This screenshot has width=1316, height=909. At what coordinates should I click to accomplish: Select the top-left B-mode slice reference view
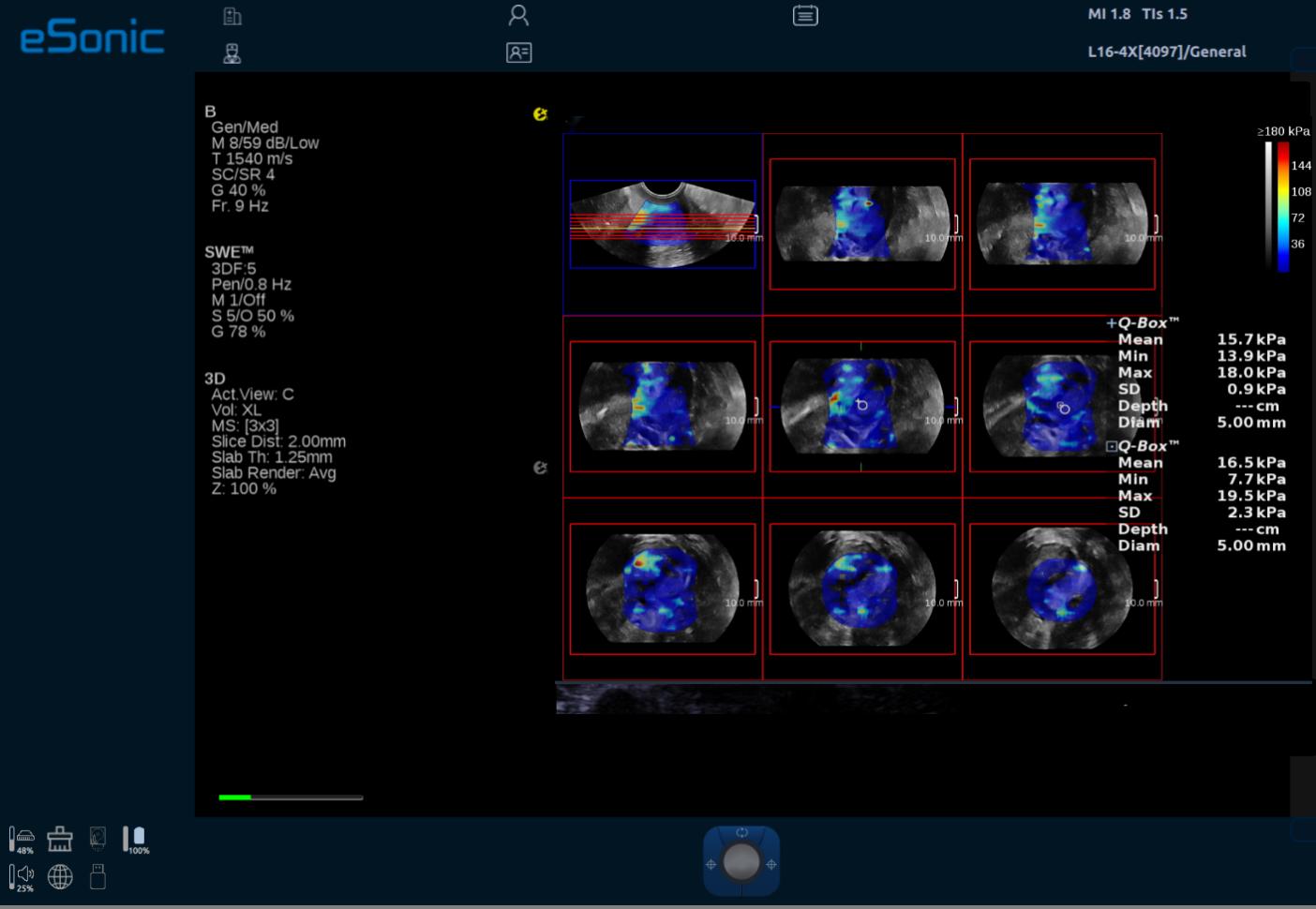(x=663, y=224)
